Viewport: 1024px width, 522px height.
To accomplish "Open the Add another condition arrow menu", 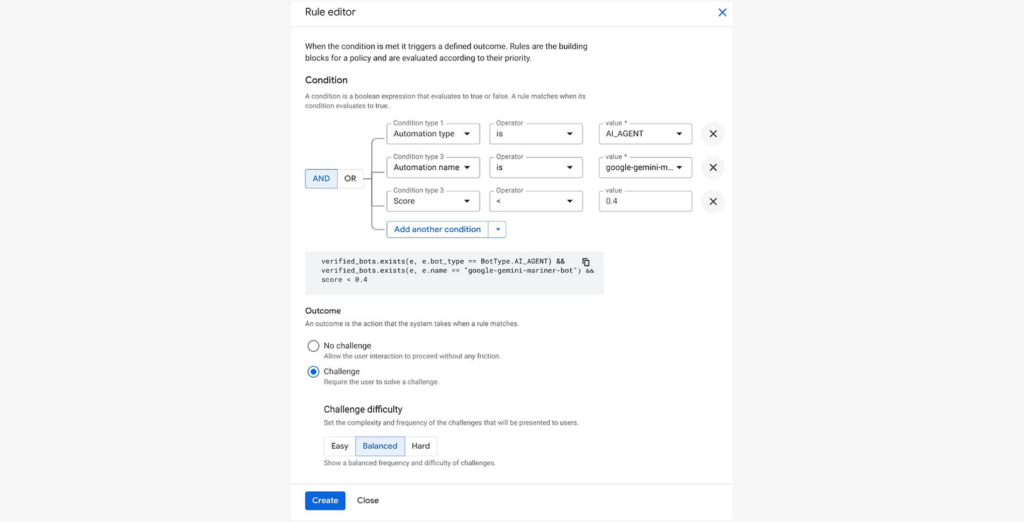I will (497, 229).
